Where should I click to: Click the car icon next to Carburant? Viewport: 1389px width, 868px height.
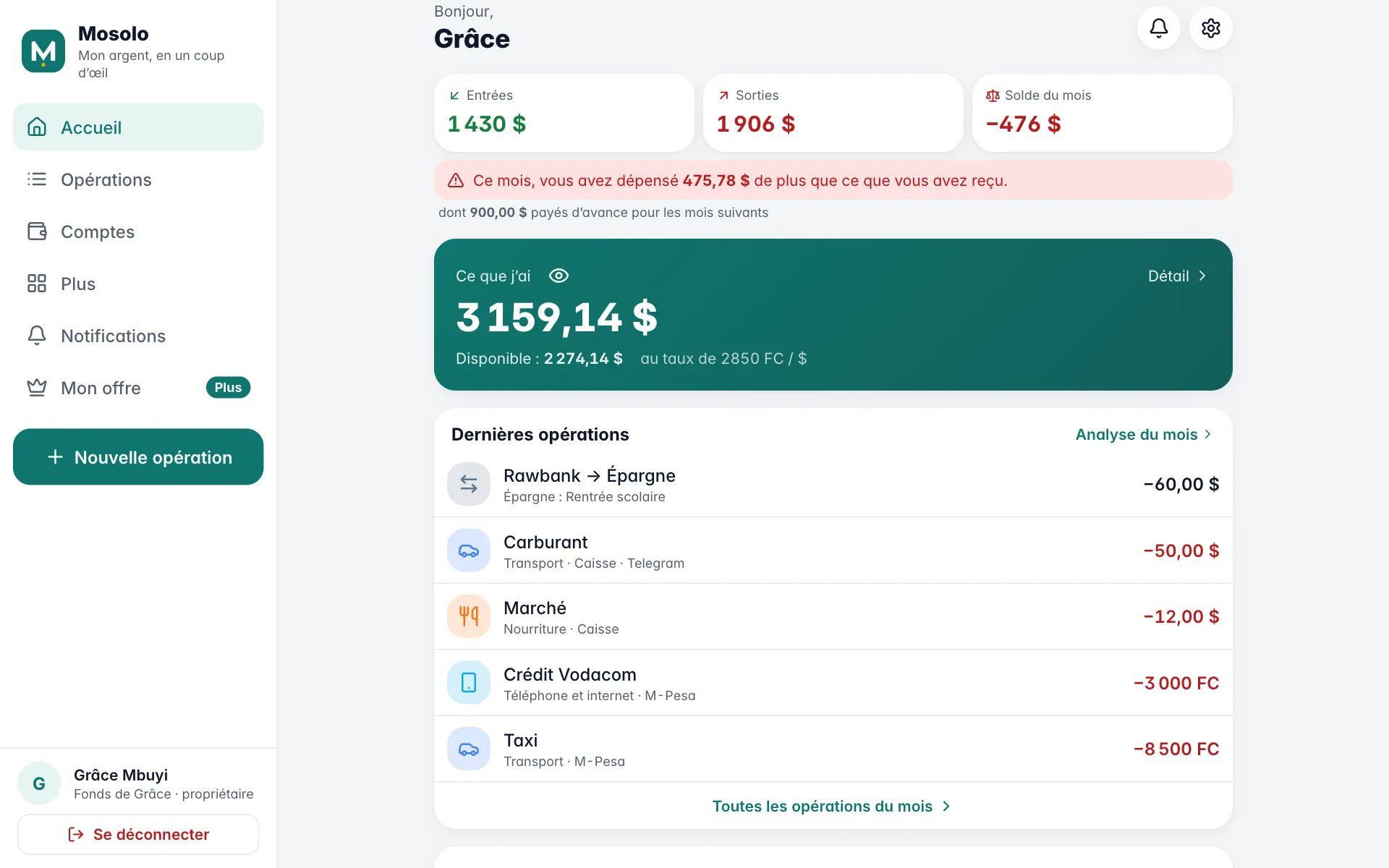click(469, 550)
